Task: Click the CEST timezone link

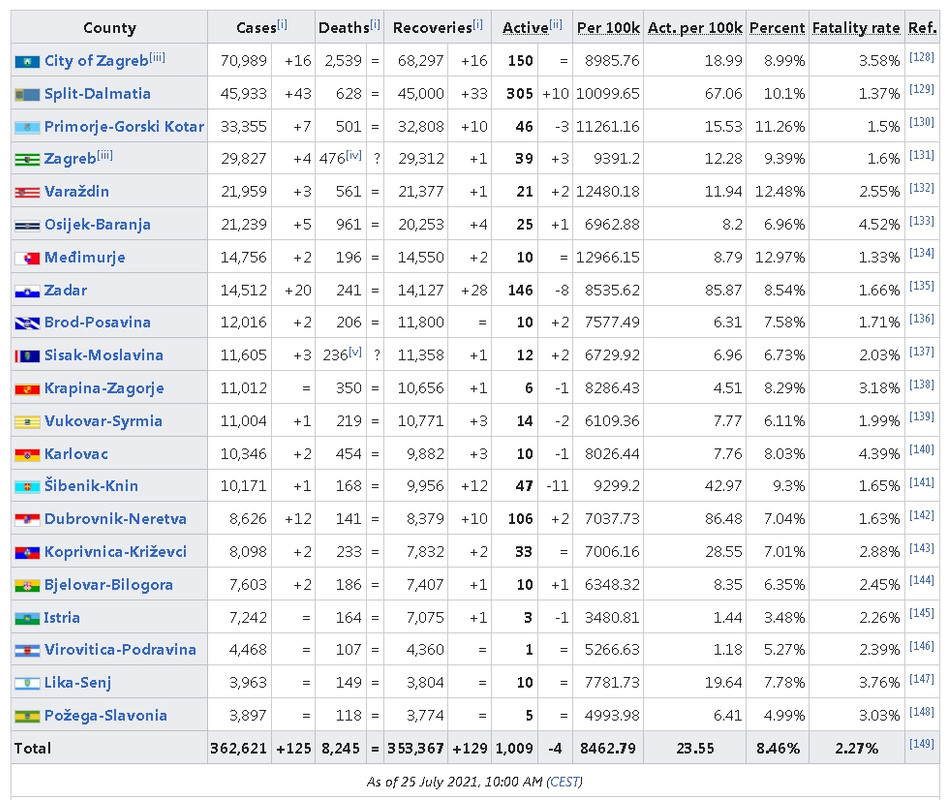Action: pyautogui.click(x=564, y=782)
